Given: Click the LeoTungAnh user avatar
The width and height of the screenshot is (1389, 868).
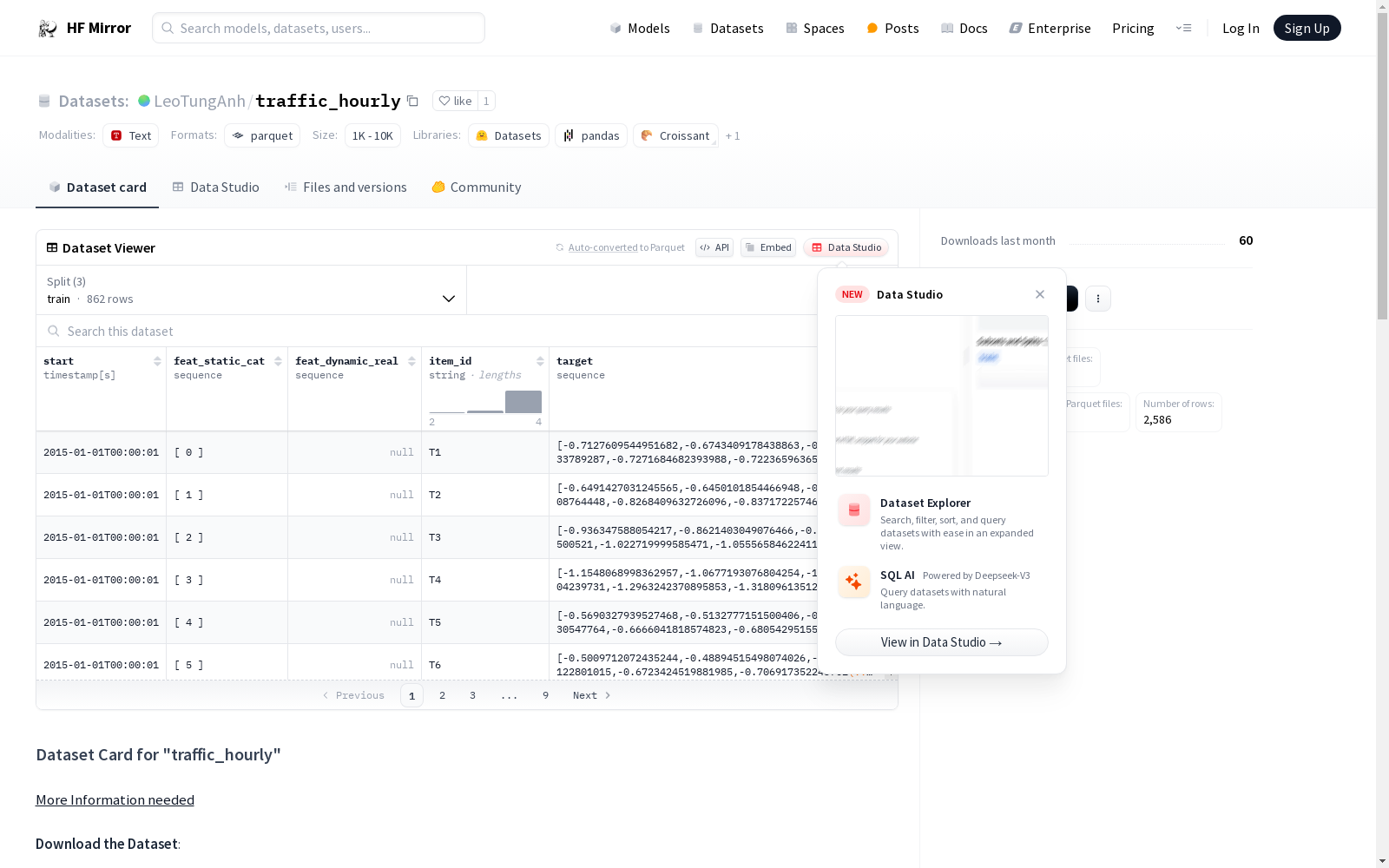Looking at the screenshot, I should pos(144,101).
